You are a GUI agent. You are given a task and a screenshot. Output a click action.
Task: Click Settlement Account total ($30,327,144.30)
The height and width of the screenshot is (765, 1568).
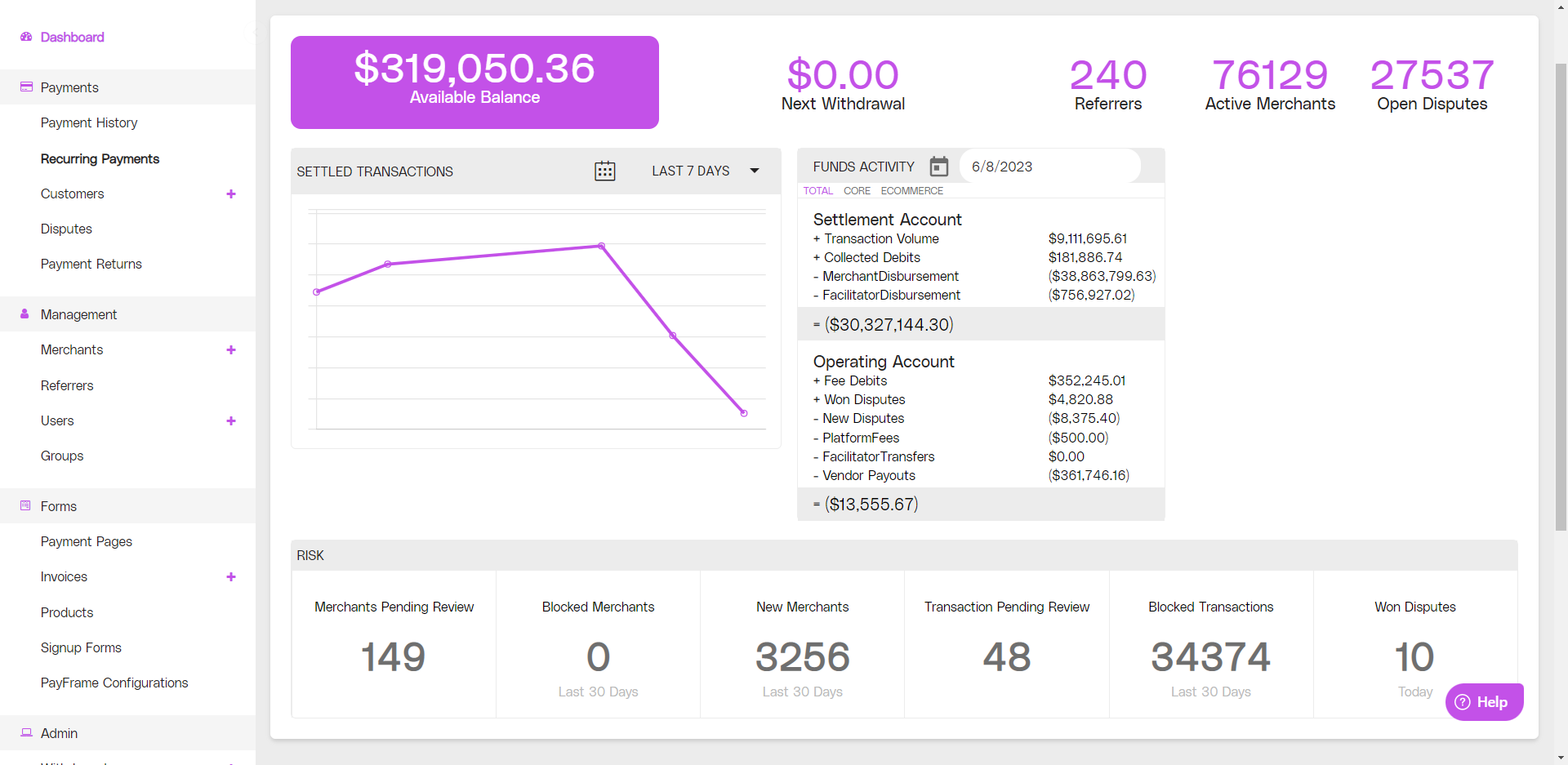(889, 324)
